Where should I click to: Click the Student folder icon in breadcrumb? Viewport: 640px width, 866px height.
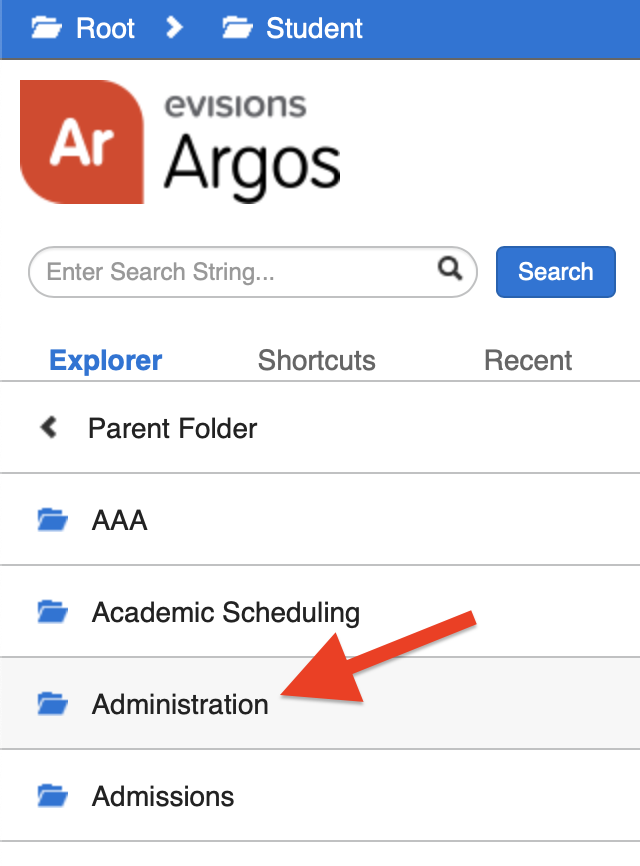[x=239, y=28]
